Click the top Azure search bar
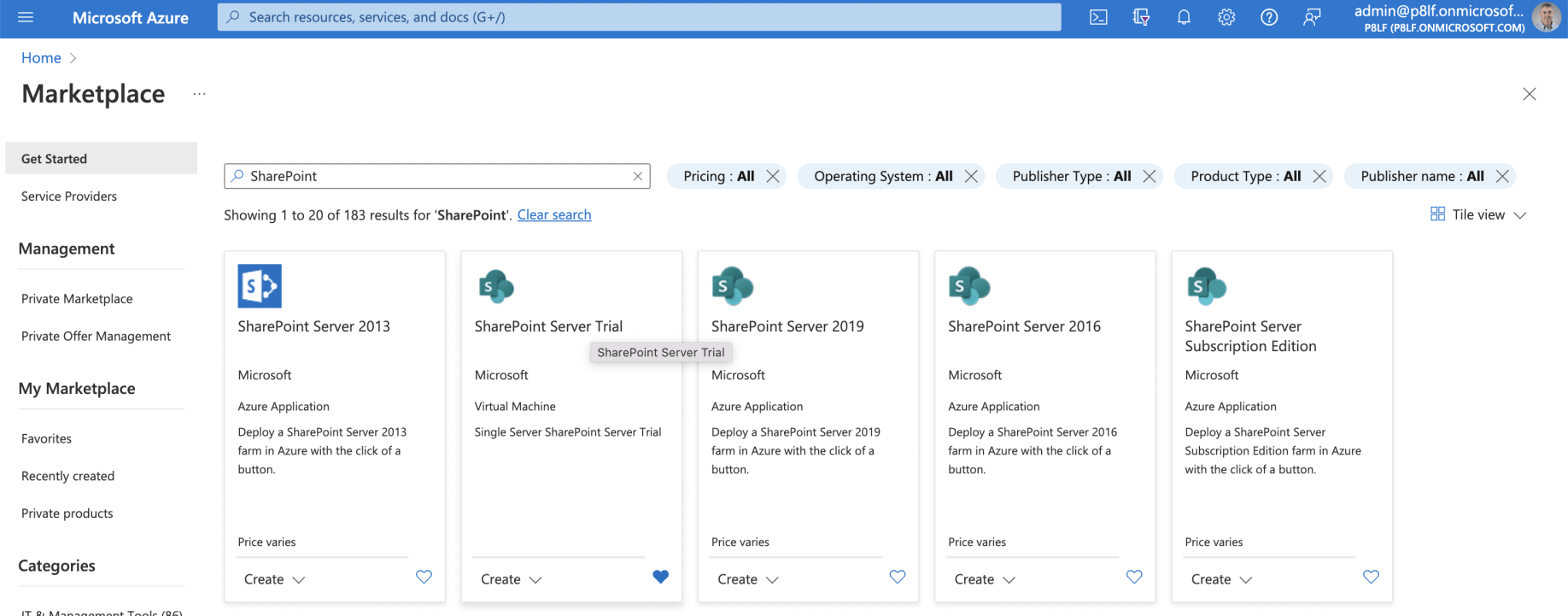Screen dimensions: 1568x616 pyautogui.click(x=639, y=17)
